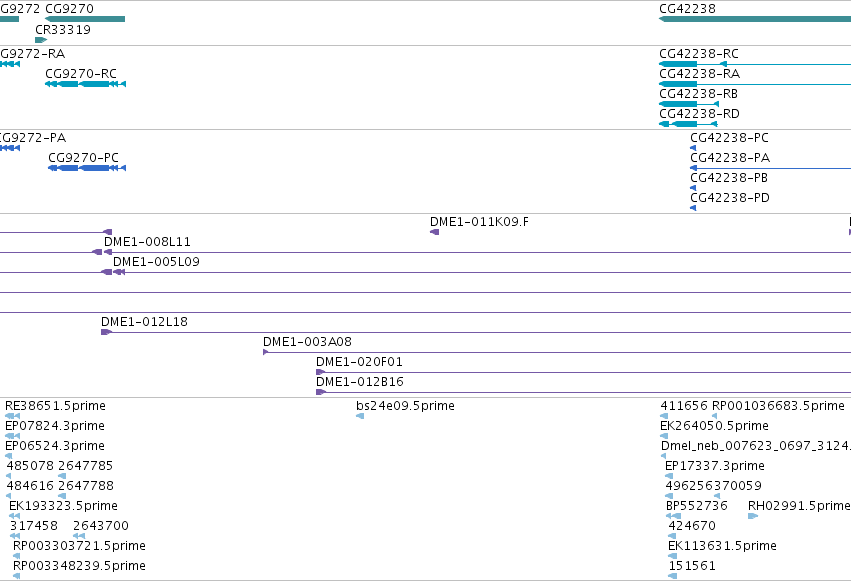The width and height of the screenshot is (851, 581).
Task: Click the bs24e09.5prime arrow marker
Action: pos(360,416)
